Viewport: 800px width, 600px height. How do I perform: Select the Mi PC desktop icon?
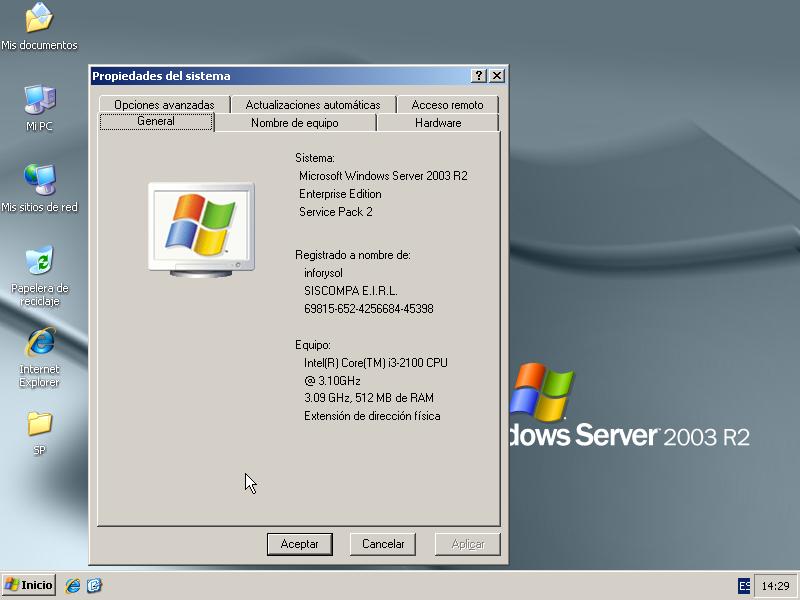point(39,108)
